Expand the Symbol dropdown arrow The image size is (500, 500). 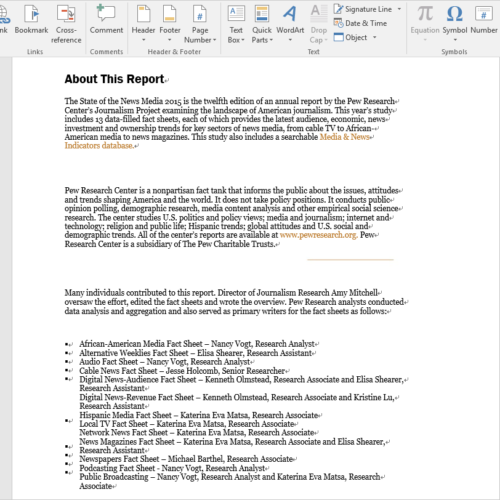point(455,40)
